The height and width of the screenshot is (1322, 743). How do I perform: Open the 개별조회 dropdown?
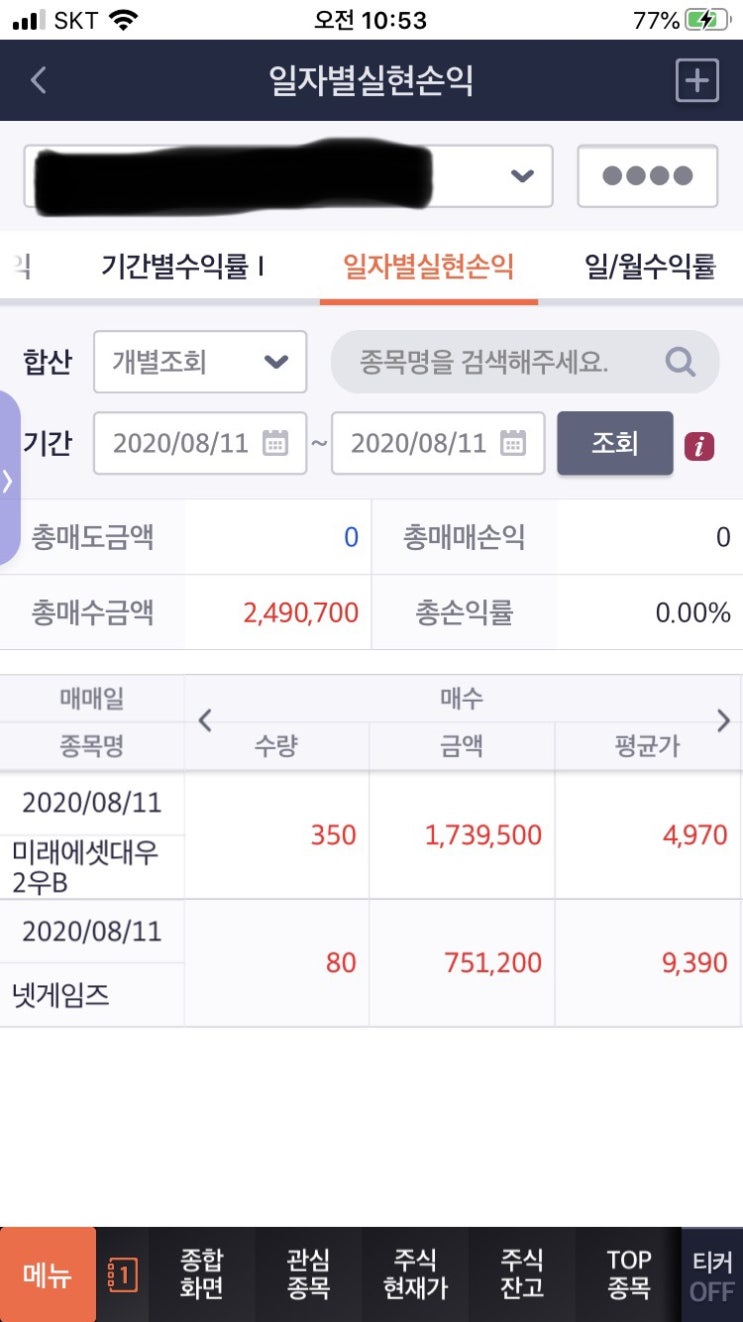click(x=200, y=362)
